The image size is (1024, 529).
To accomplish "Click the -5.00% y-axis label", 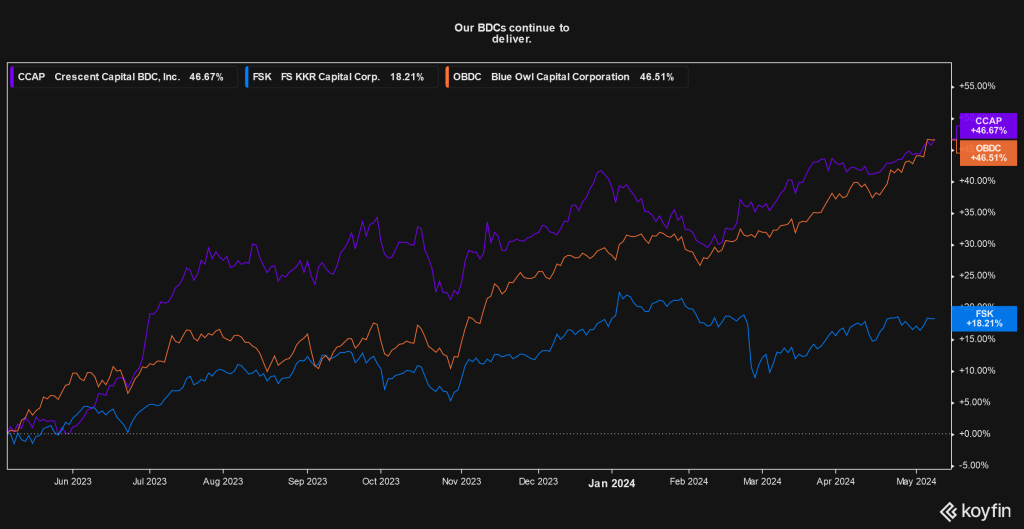I will [x=976, y=465].
